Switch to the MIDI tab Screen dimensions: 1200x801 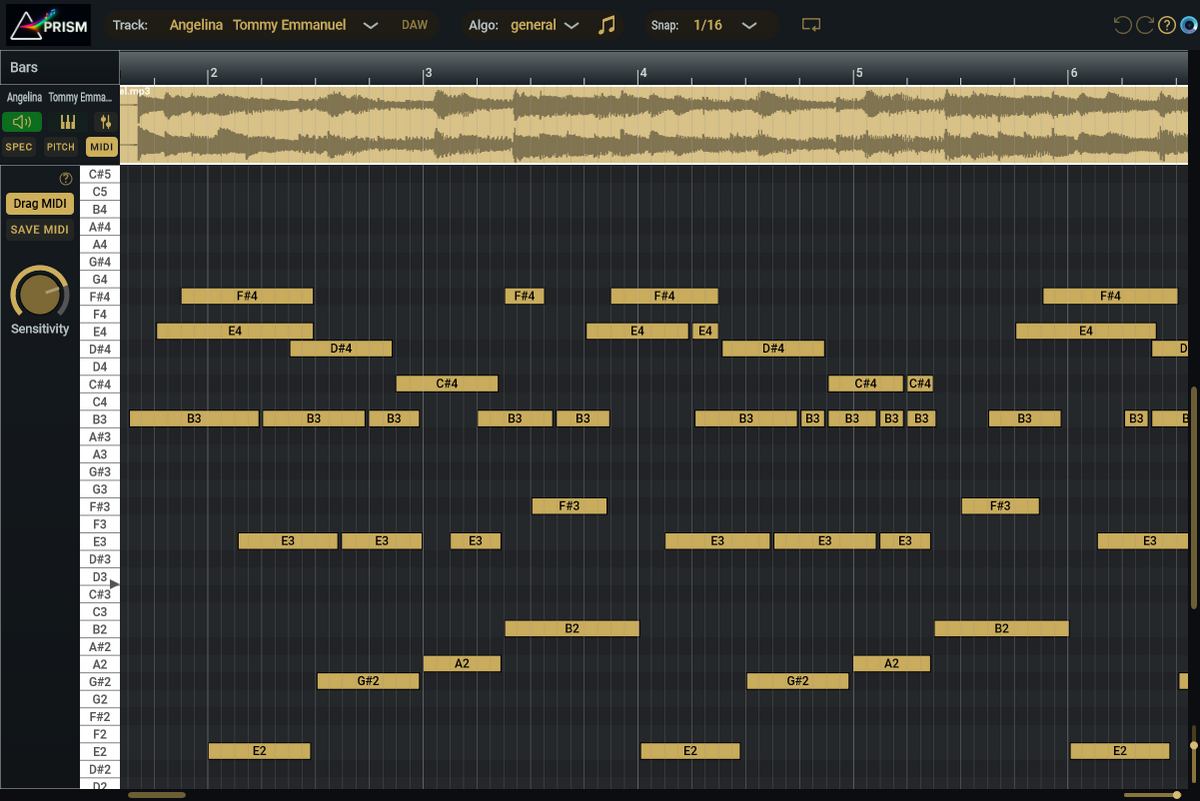point(101,147)
